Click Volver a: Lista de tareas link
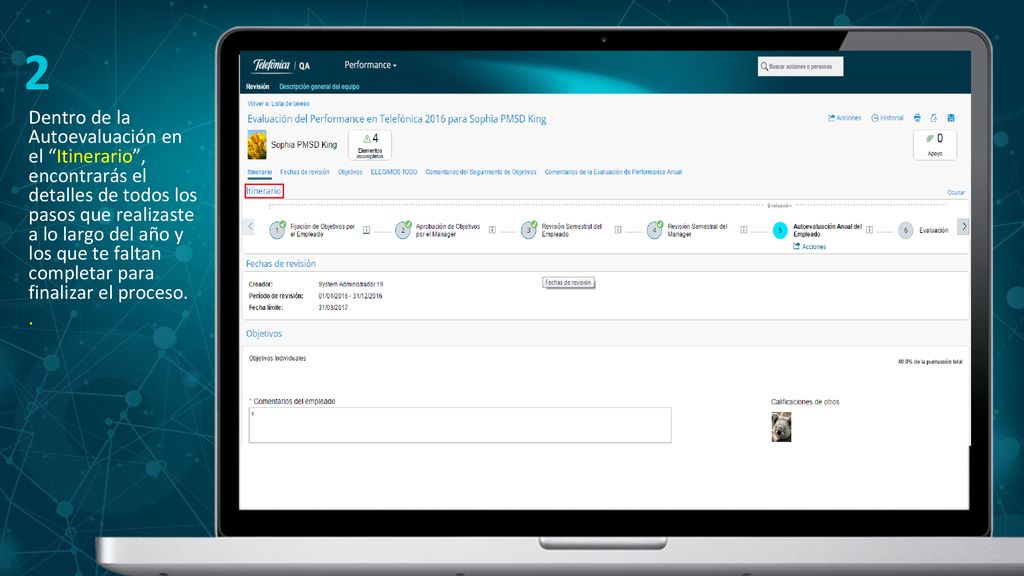 click(x=278, y=104)
